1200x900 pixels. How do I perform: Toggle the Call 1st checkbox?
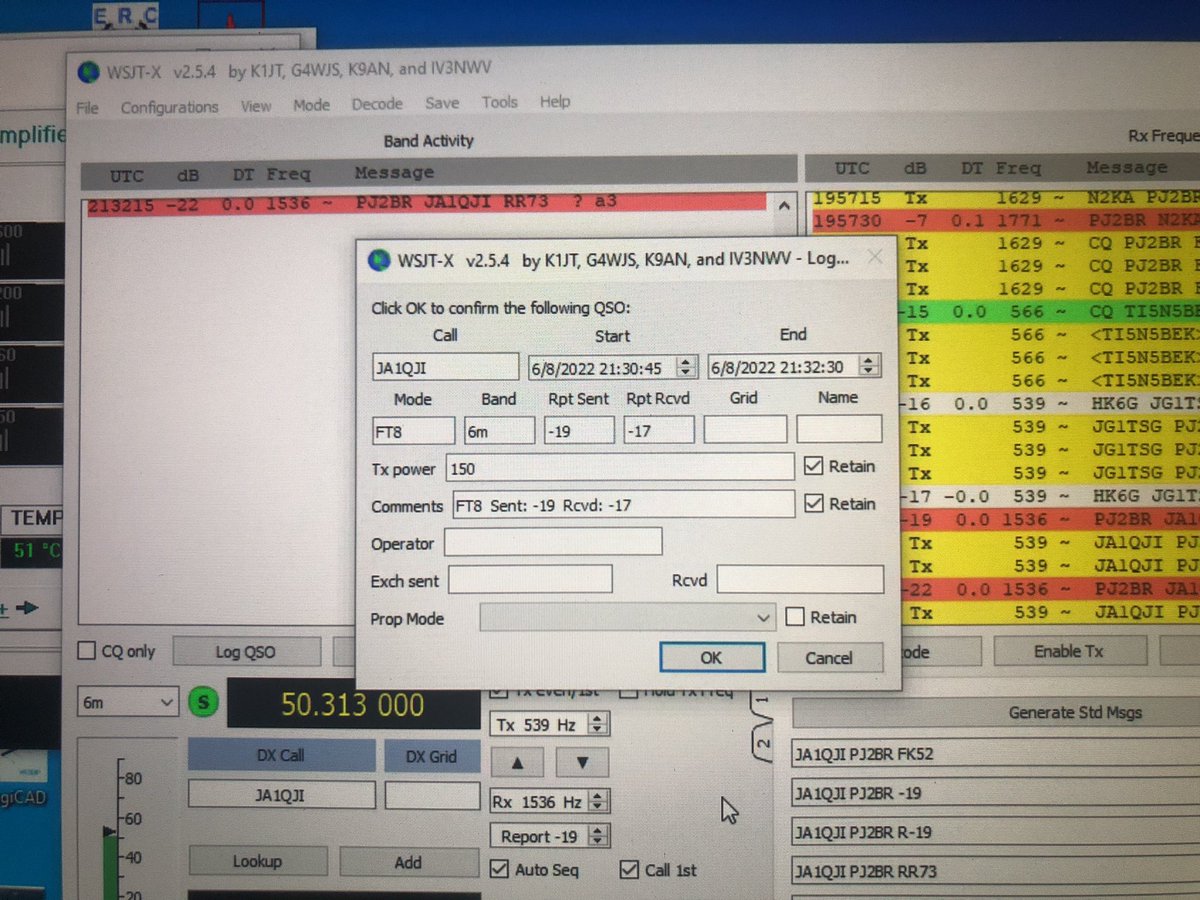tap(629, 870)
